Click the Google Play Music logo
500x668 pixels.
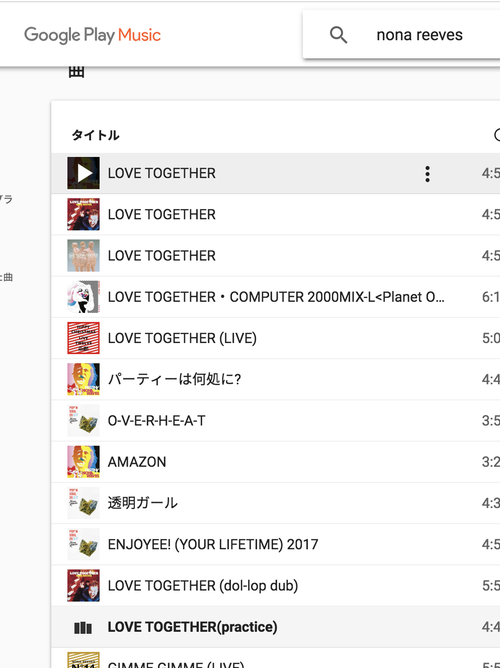pos(92,35)
